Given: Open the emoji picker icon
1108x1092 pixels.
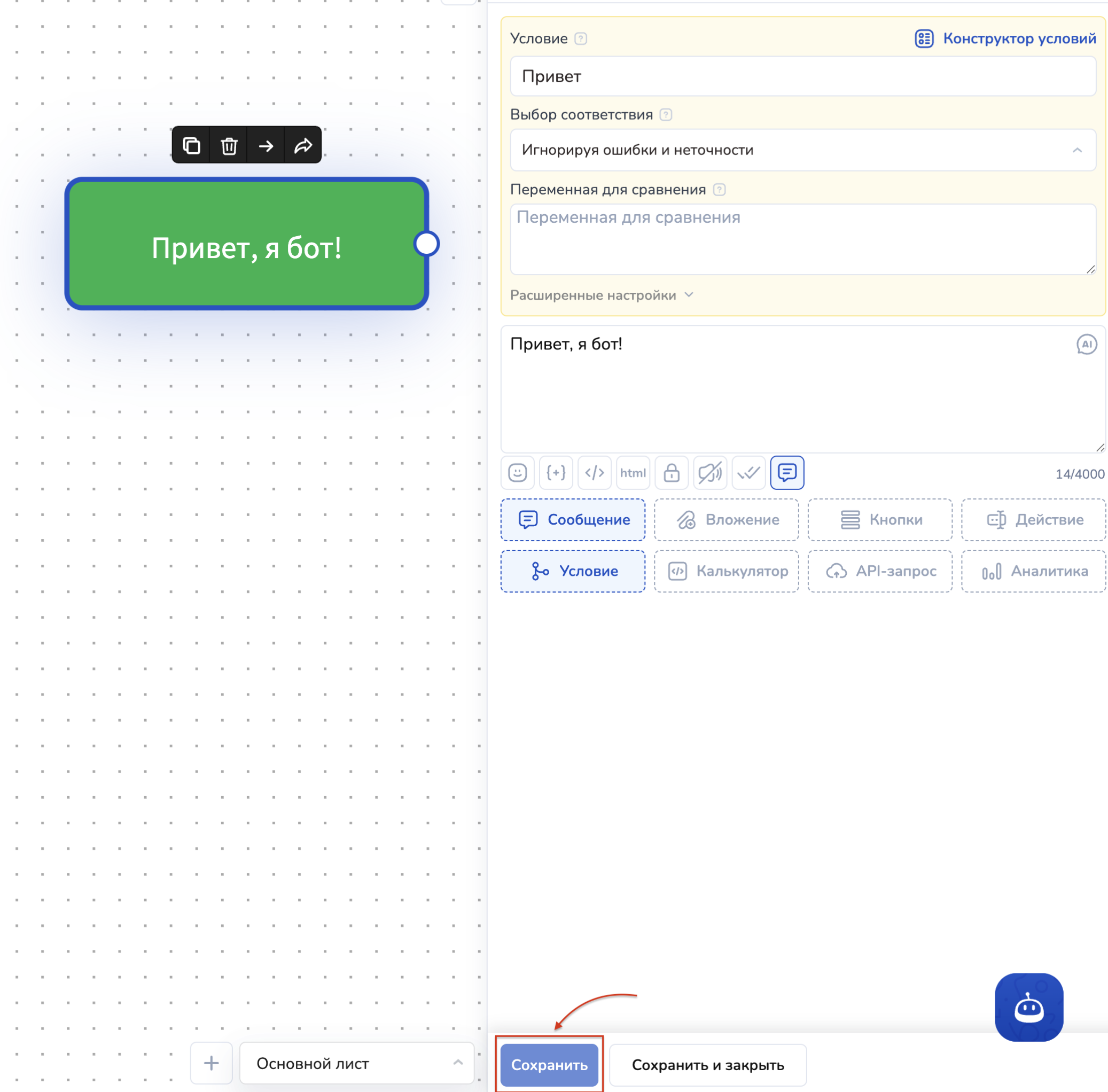Looking at the screenshot, I should pyautogui.click(x=517, y=473).
